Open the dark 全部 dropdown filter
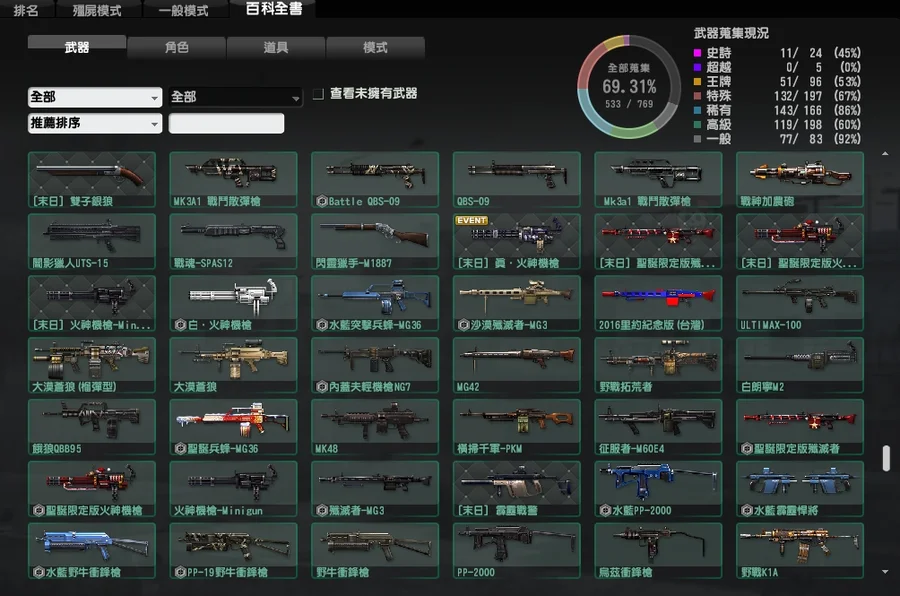This screenshot has width=900, height=596. 235,98
